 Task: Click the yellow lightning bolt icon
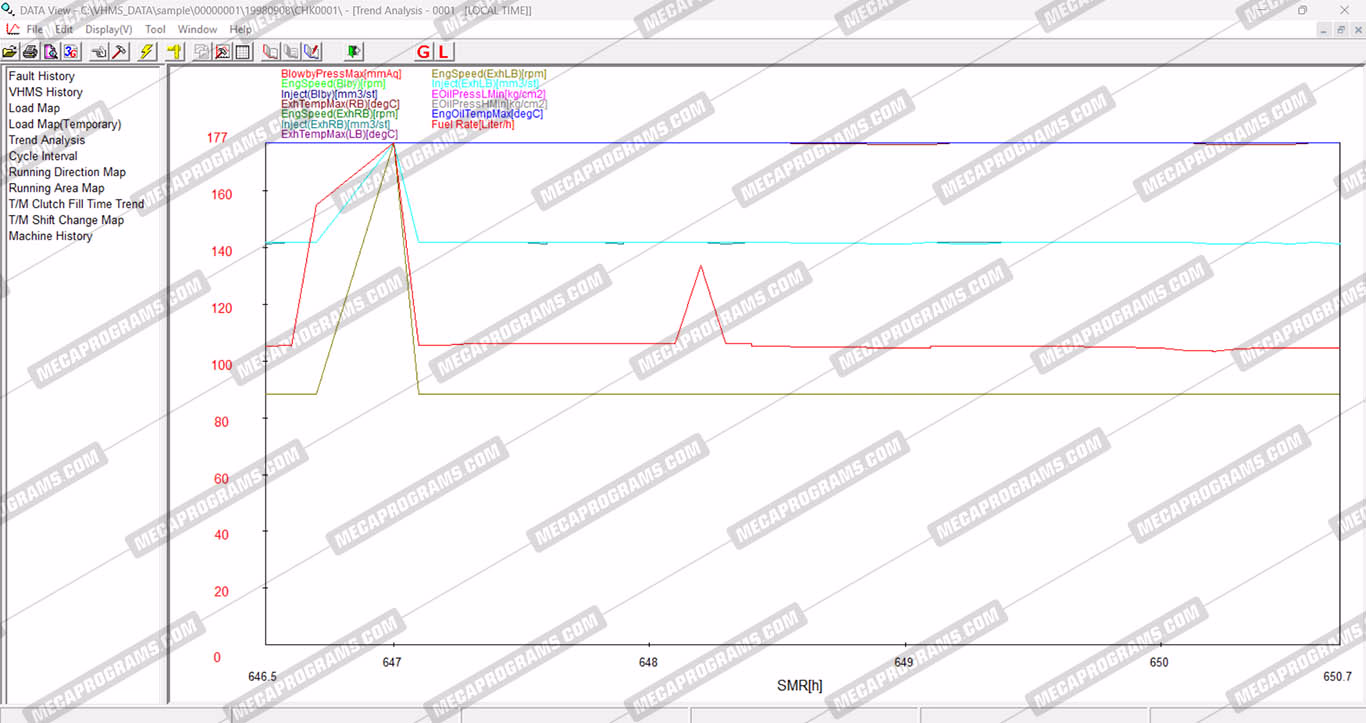pos(147,51)
